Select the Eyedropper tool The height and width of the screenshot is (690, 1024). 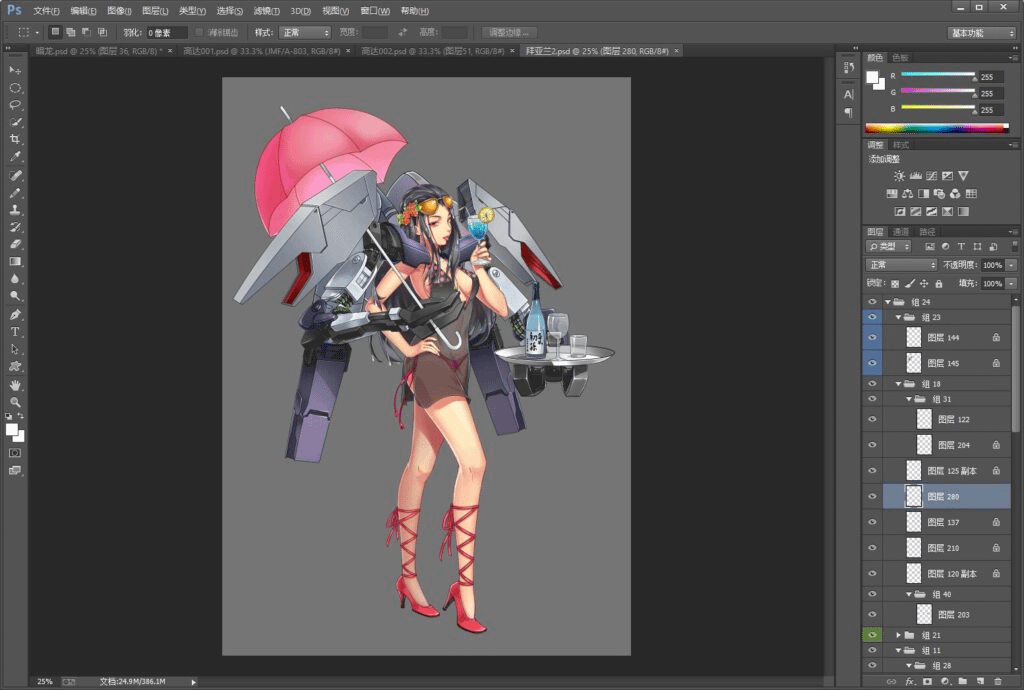coord(15,157)
